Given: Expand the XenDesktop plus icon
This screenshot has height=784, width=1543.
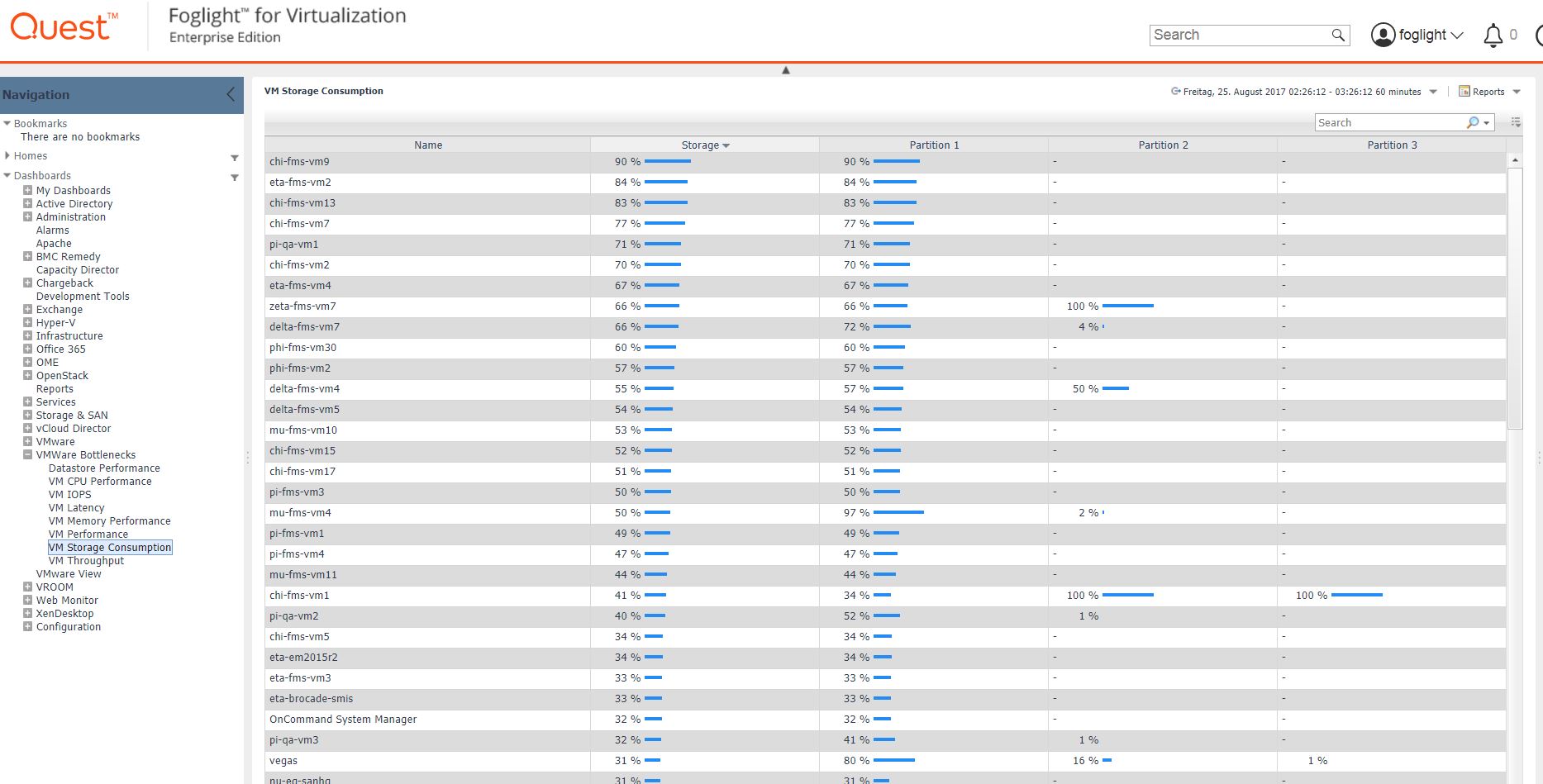Looking at the screenshot, I should tap(27, 613).
